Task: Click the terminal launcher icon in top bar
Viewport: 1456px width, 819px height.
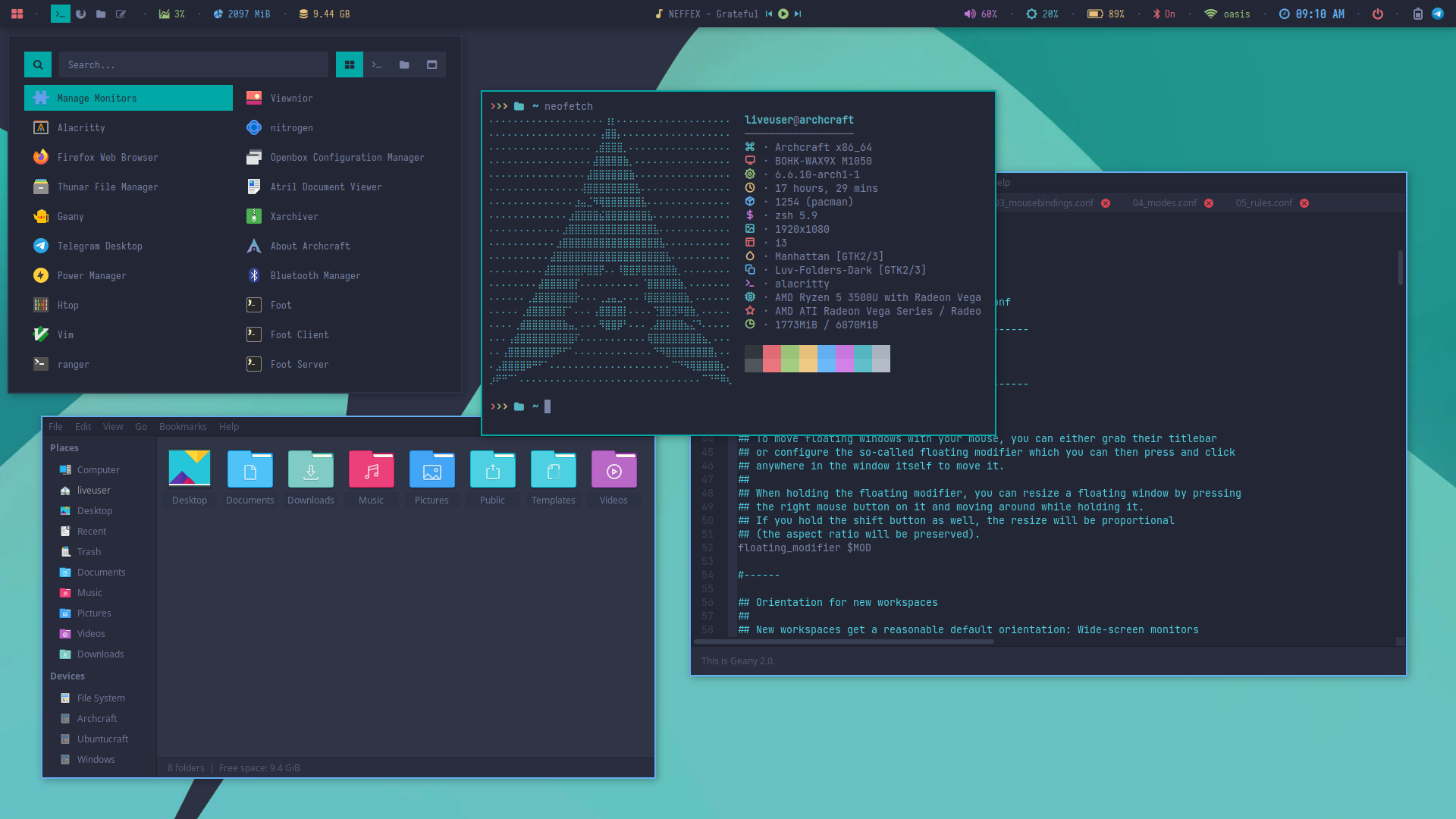Action: [x=61, y=14]
